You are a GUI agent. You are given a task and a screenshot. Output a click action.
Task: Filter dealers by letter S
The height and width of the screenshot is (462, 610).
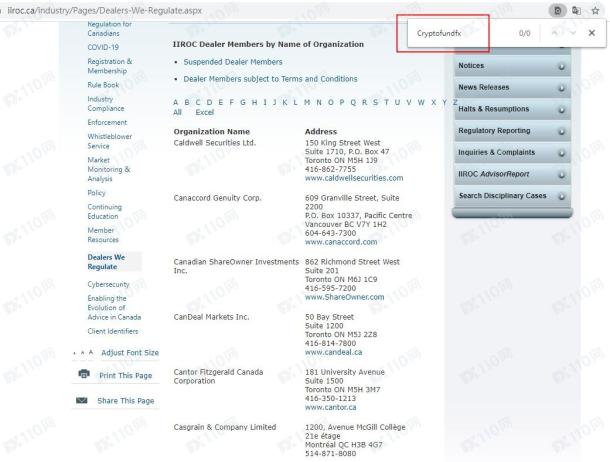375,103
